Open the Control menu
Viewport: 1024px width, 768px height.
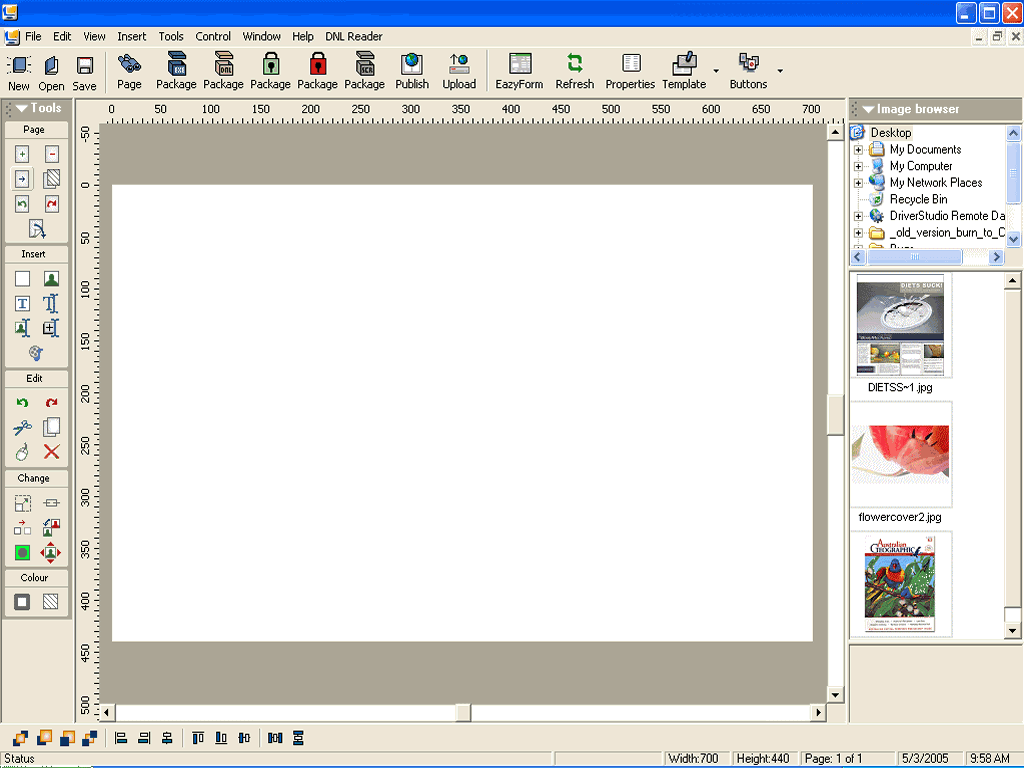(x=213, y=37)
